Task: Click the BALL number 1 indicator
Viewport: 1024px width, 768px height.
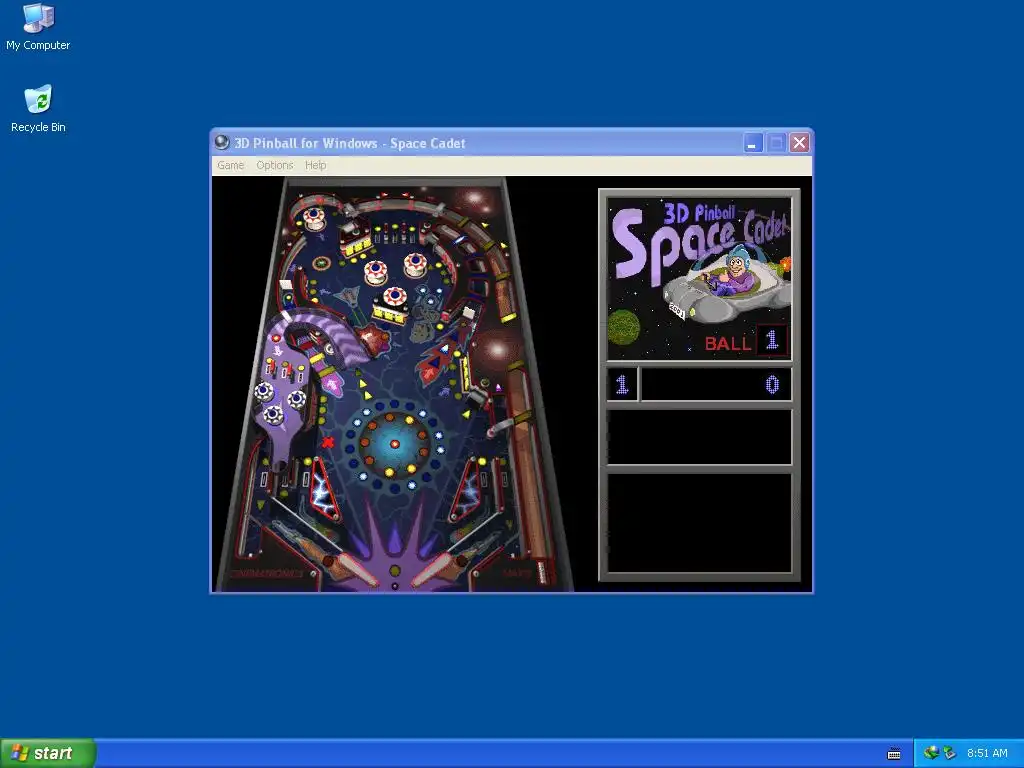Action: [x=772, y=340]
